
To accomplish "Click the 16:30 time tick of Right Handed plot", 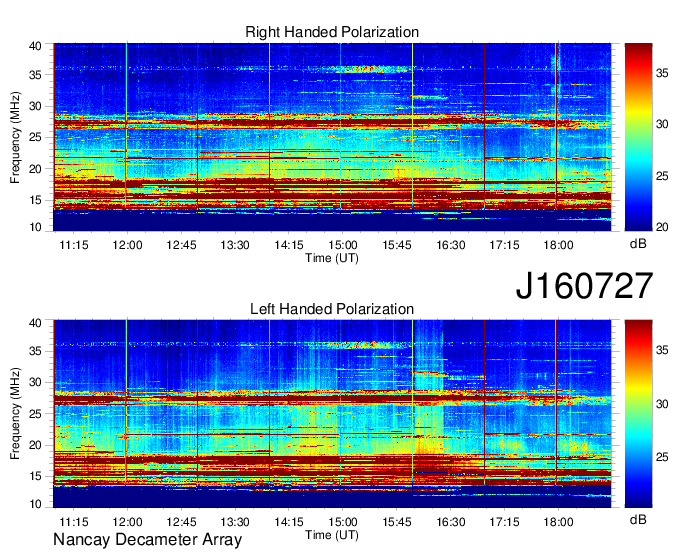I will (x=451, y=245).
